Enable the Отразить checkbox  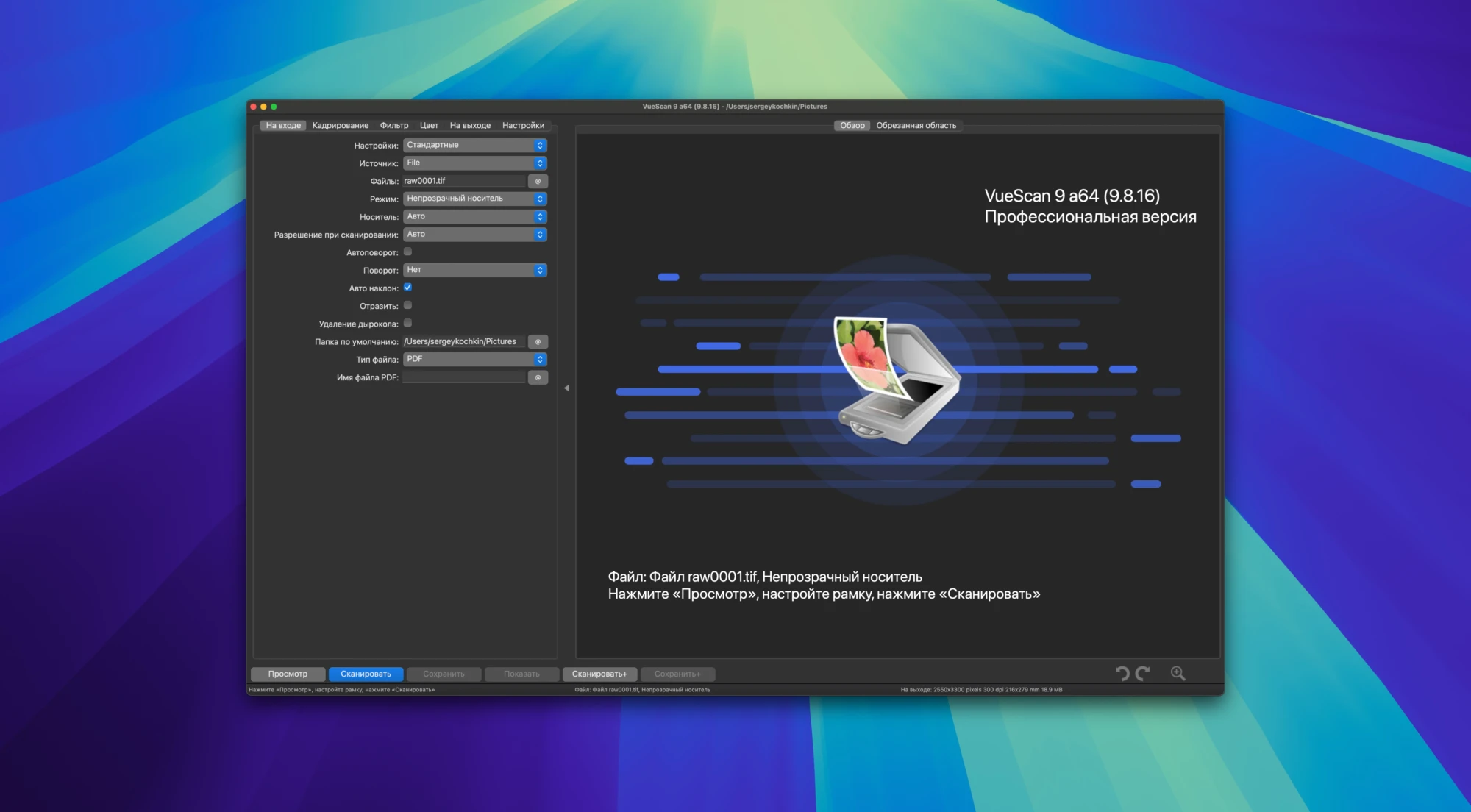tap(407, 305)
